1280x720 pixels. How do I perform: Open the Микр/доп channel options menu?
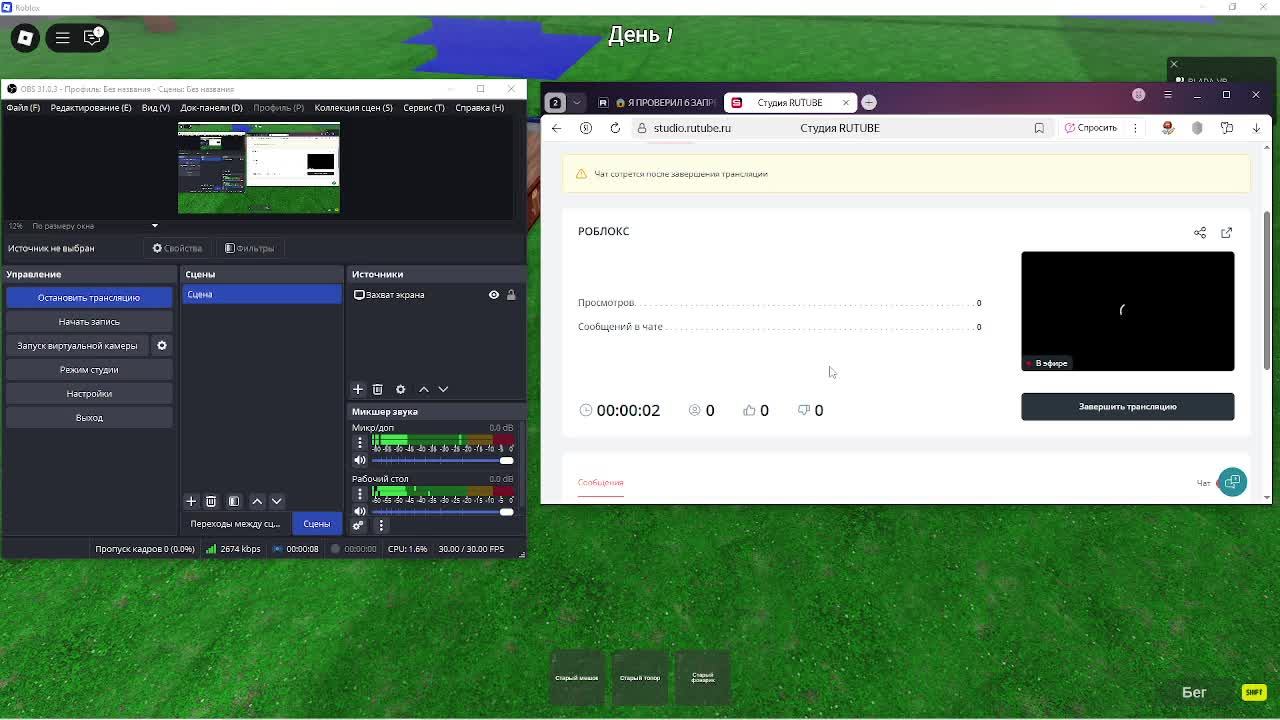(x=360, y=442)
